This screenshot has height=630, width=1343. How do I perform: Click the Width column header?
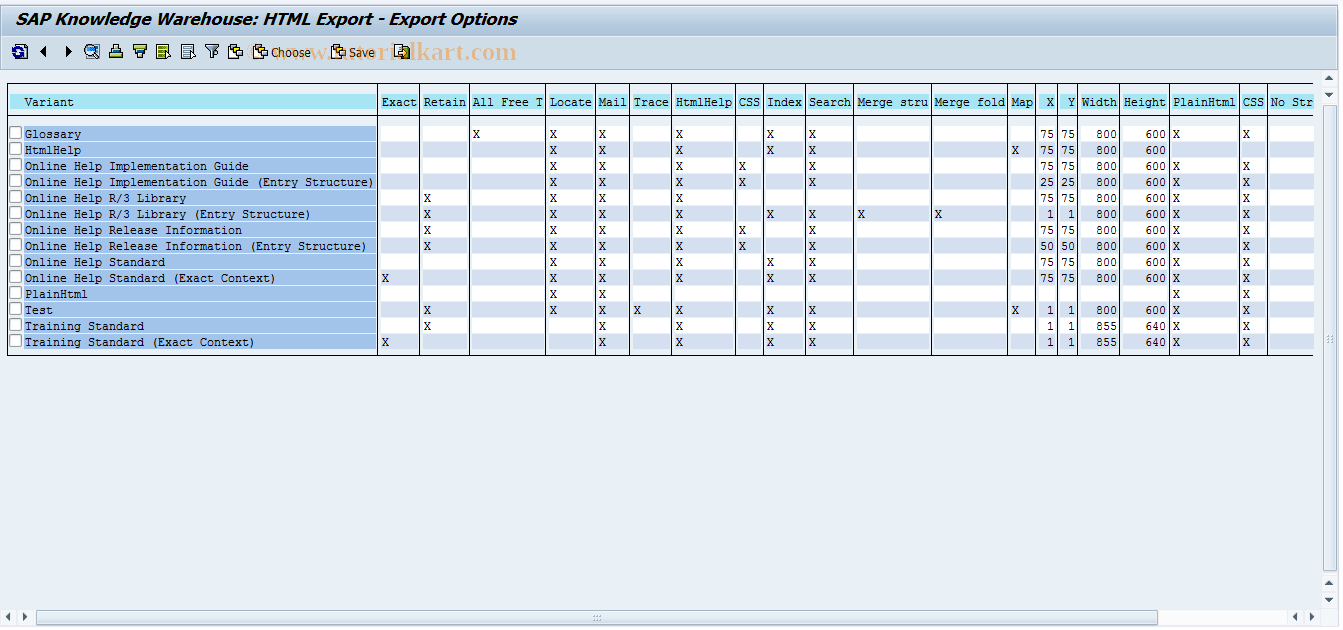pos(1099,102)
